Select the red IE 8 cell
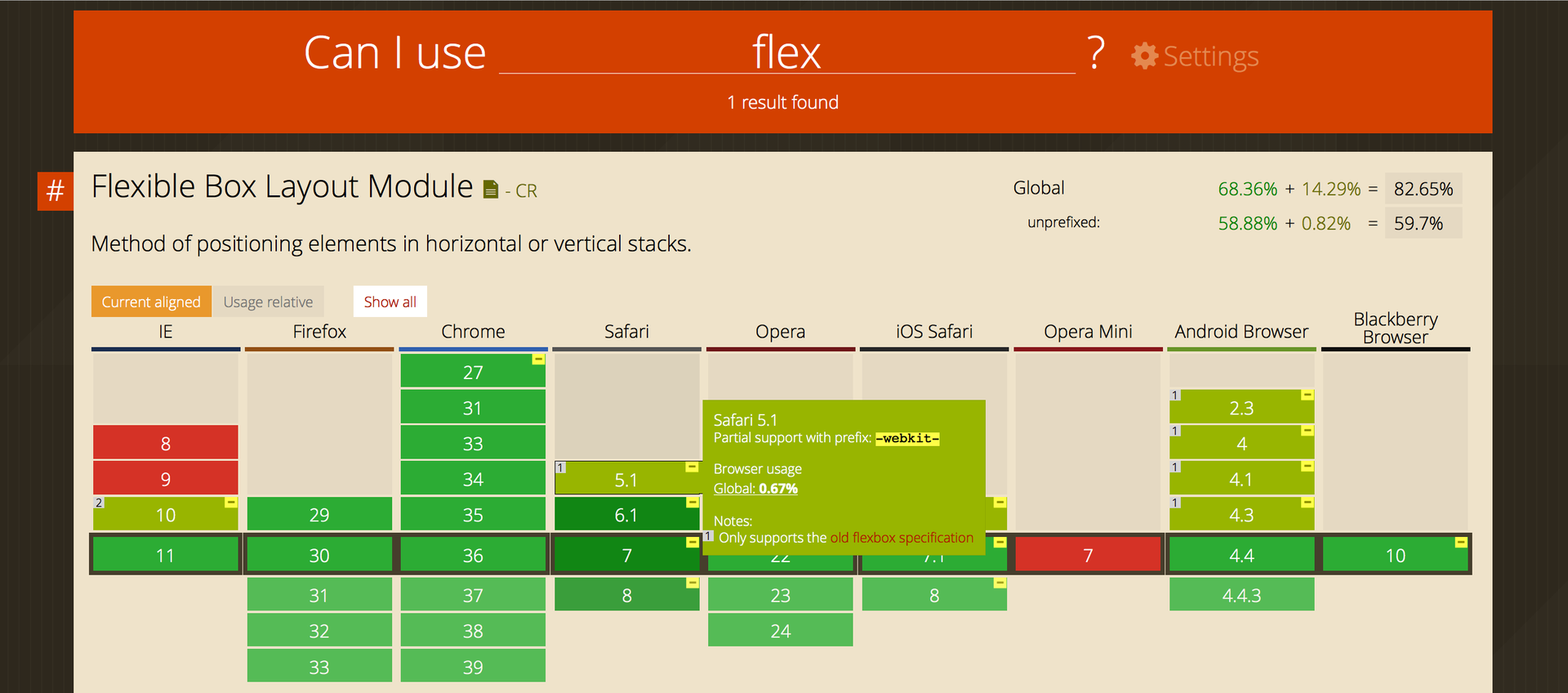This screenshot has height=693, width=1568. coord(165,443)
